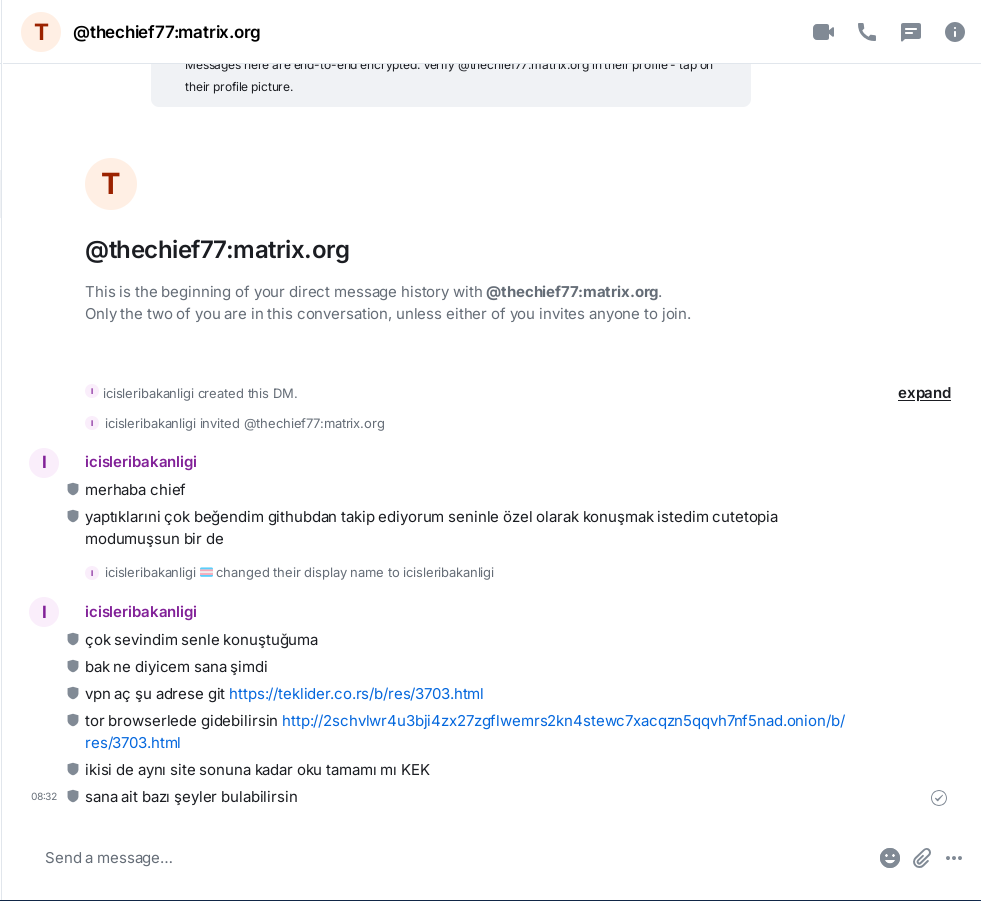Viewport: 981px width, 901px height.
Task: Open the threads panel icon
Action: pyautogui.click(x=911, y=32)
